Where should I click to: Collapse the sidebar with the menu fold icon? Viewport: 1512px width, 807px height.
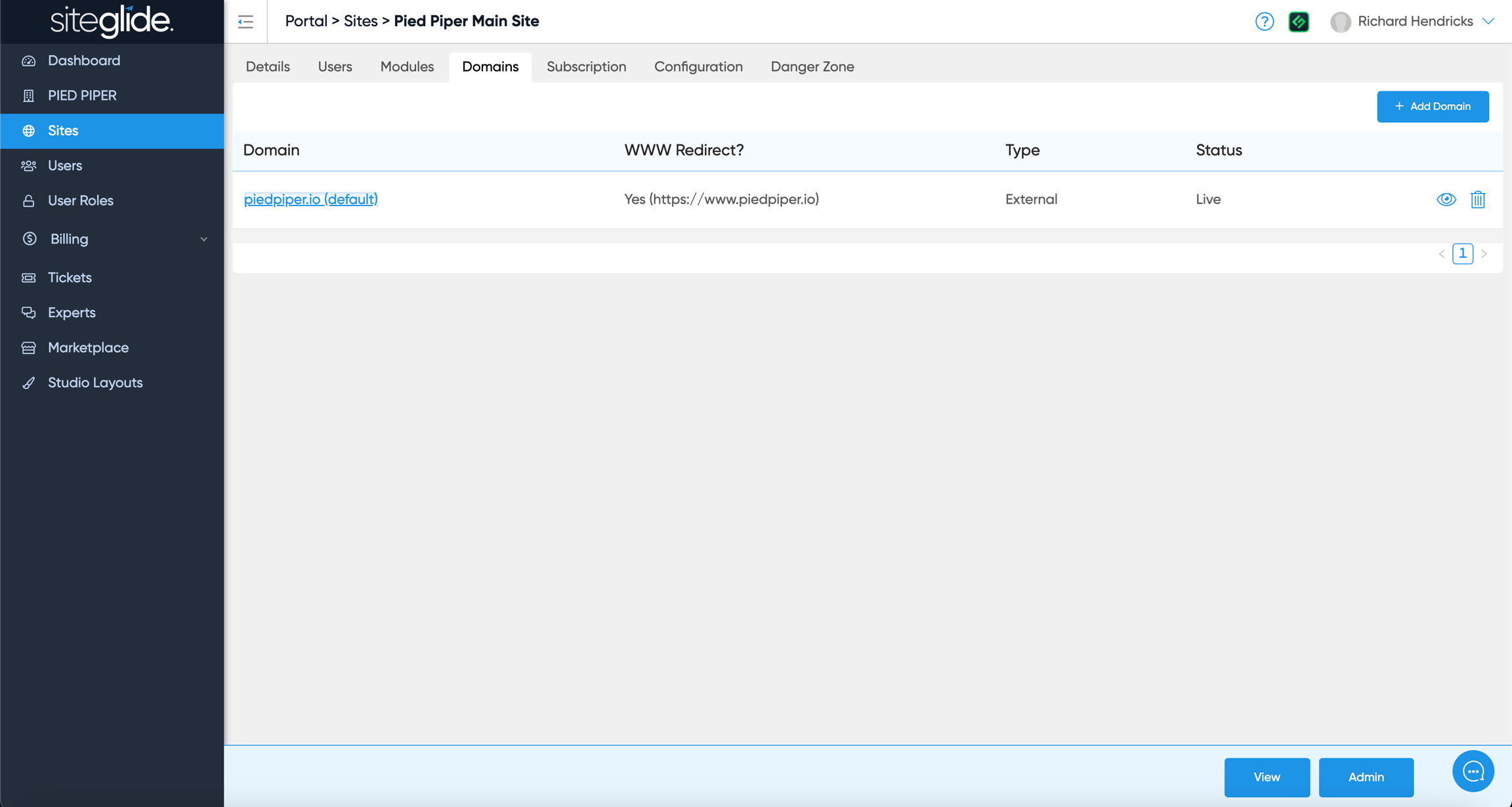(x=245, y=22)
